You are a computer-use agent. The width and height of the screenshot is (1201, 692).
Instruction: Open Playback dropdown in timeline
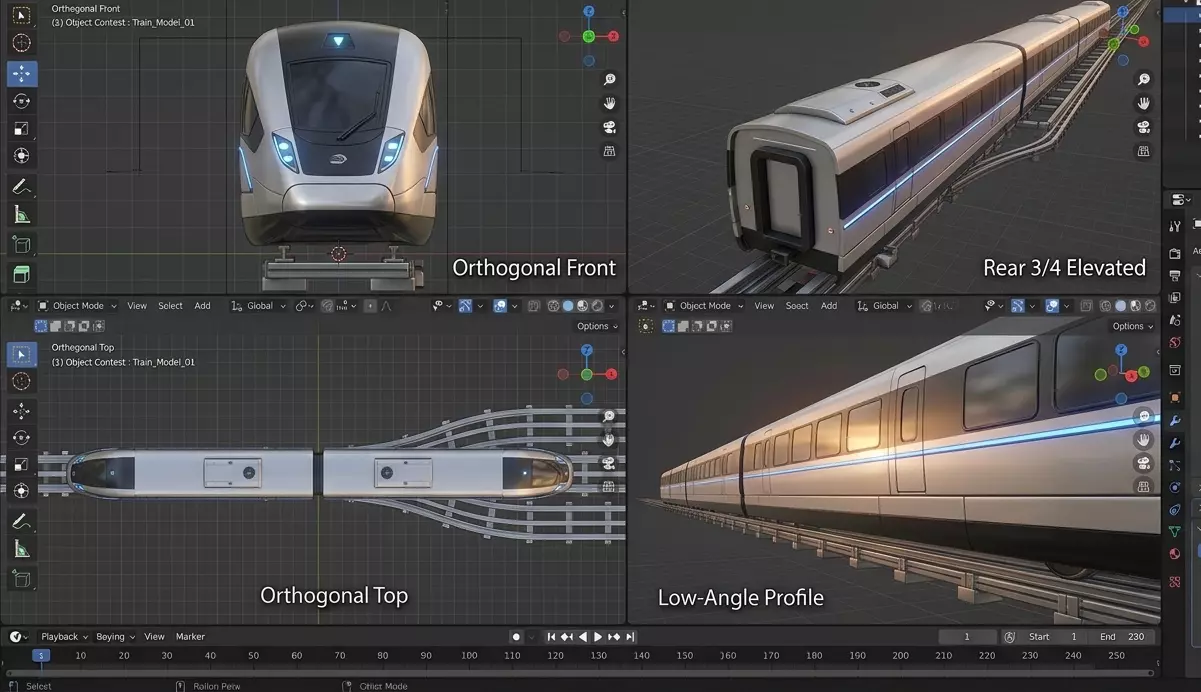(x=64, y=637)
